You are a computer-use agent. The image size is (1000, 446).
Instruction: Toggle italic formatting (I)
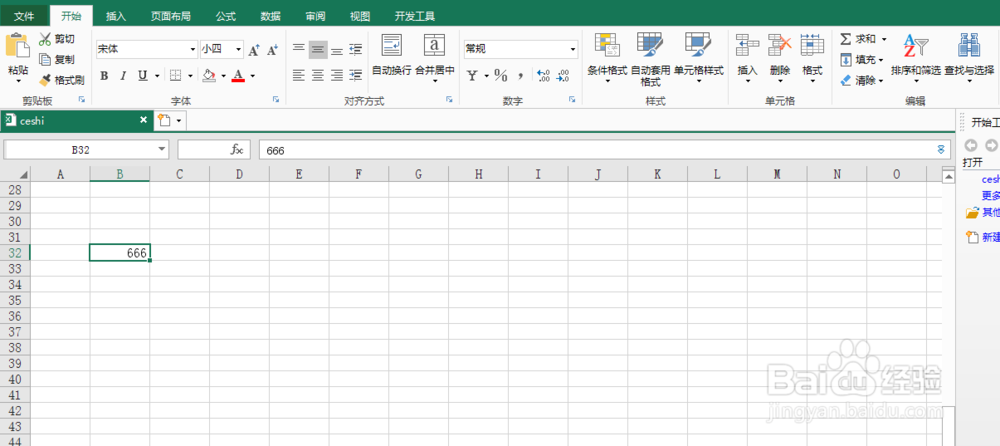click(124, 76)
